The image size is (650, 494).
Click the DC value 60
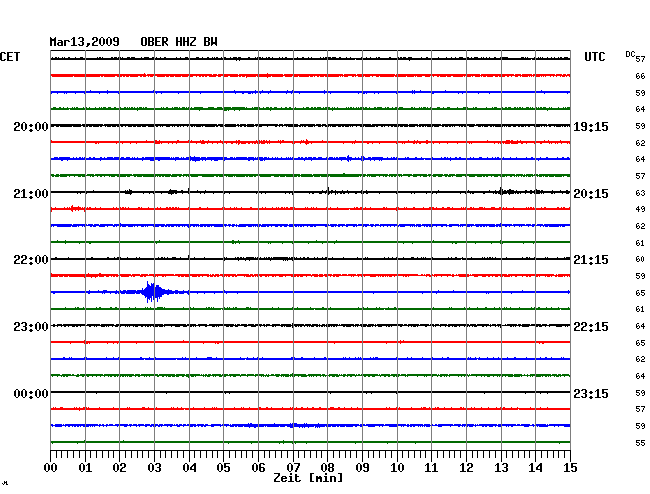pyautogui.click(x=640, y=259)
